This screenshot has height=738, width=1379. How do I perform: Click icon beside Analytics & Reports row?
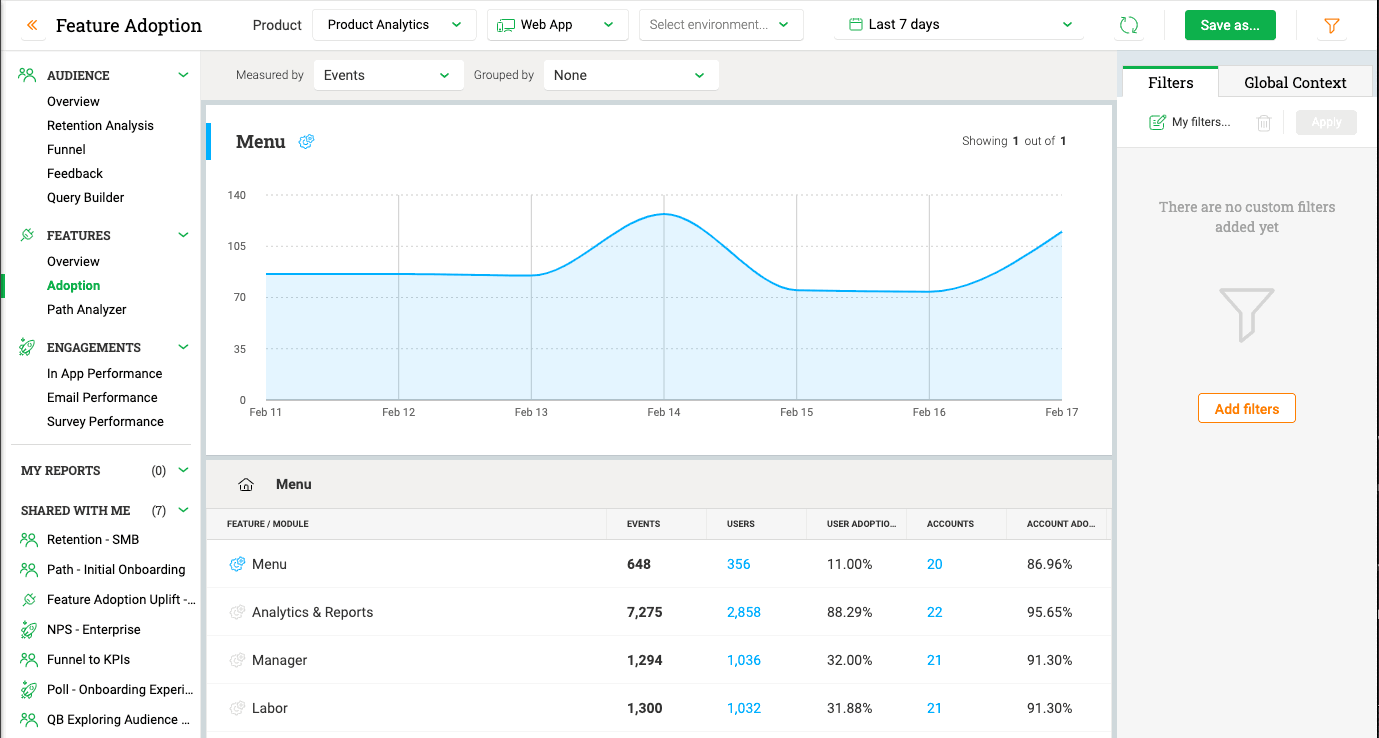tap(237, 612)
